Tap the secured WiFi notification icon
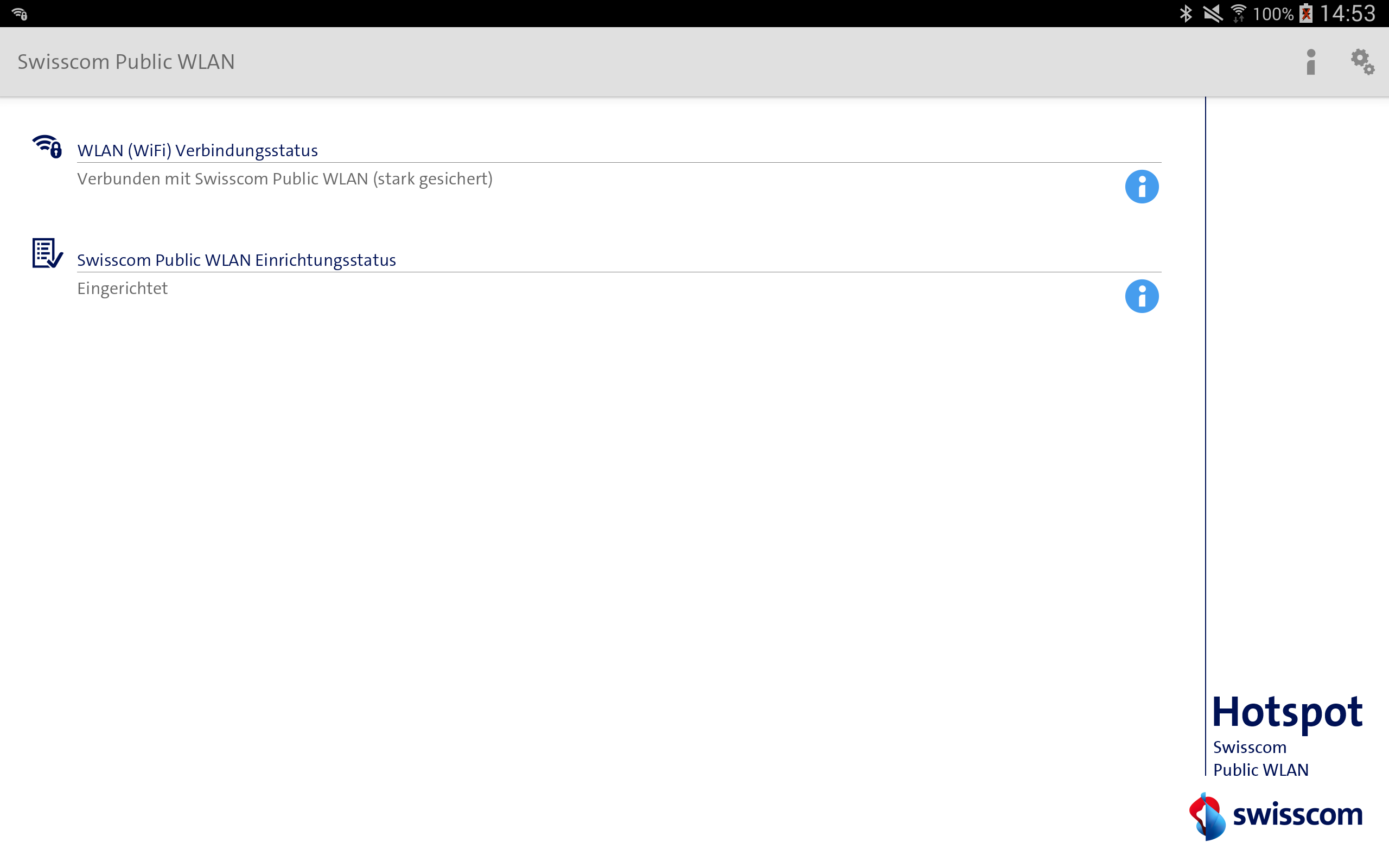 tap(20, 14)
